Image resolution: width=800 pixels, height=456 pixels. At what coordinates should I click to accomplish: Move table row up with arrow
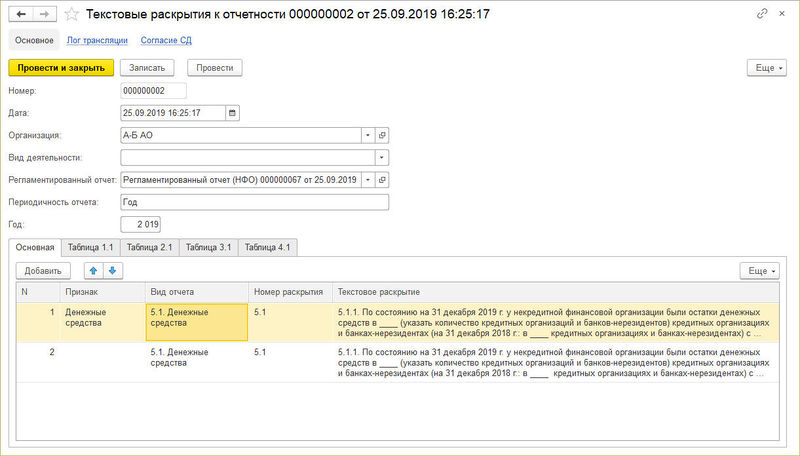point(93,270)
